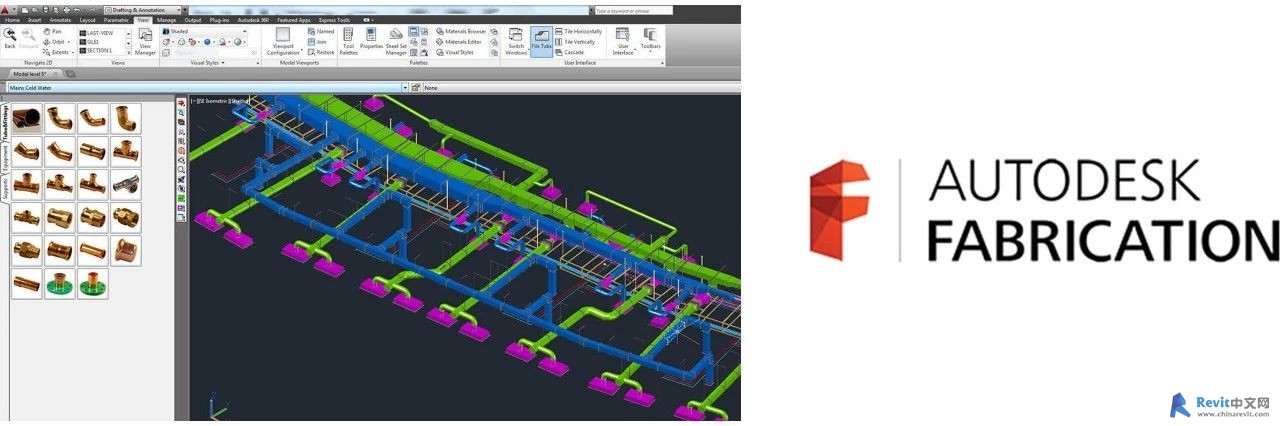The image size is (1280, 426).
Task: Click the AutoCAD application menu logo
Action: click(7, 9)
